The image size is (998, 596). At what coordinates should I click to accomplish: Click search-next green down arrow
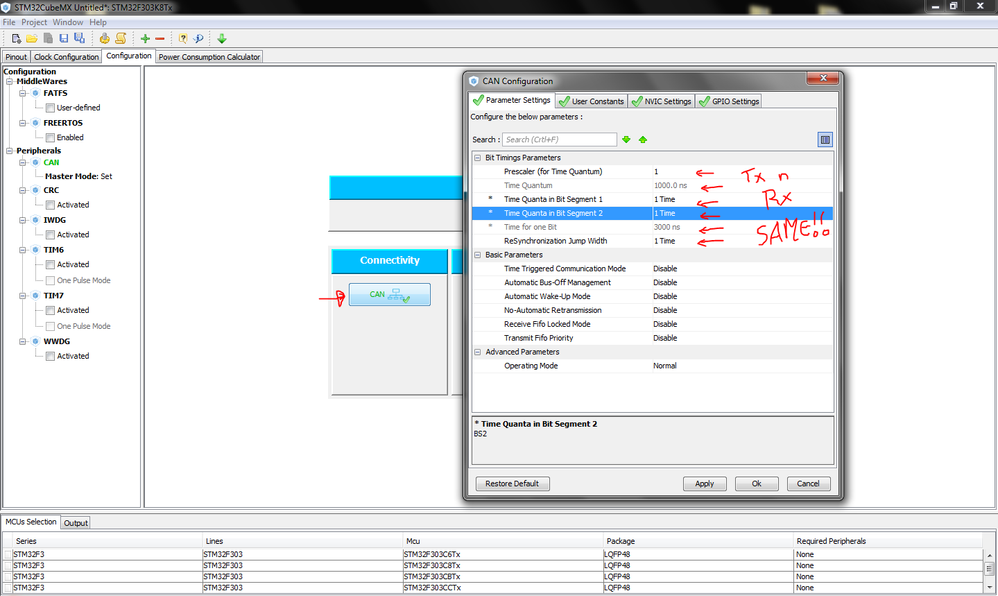626,139
